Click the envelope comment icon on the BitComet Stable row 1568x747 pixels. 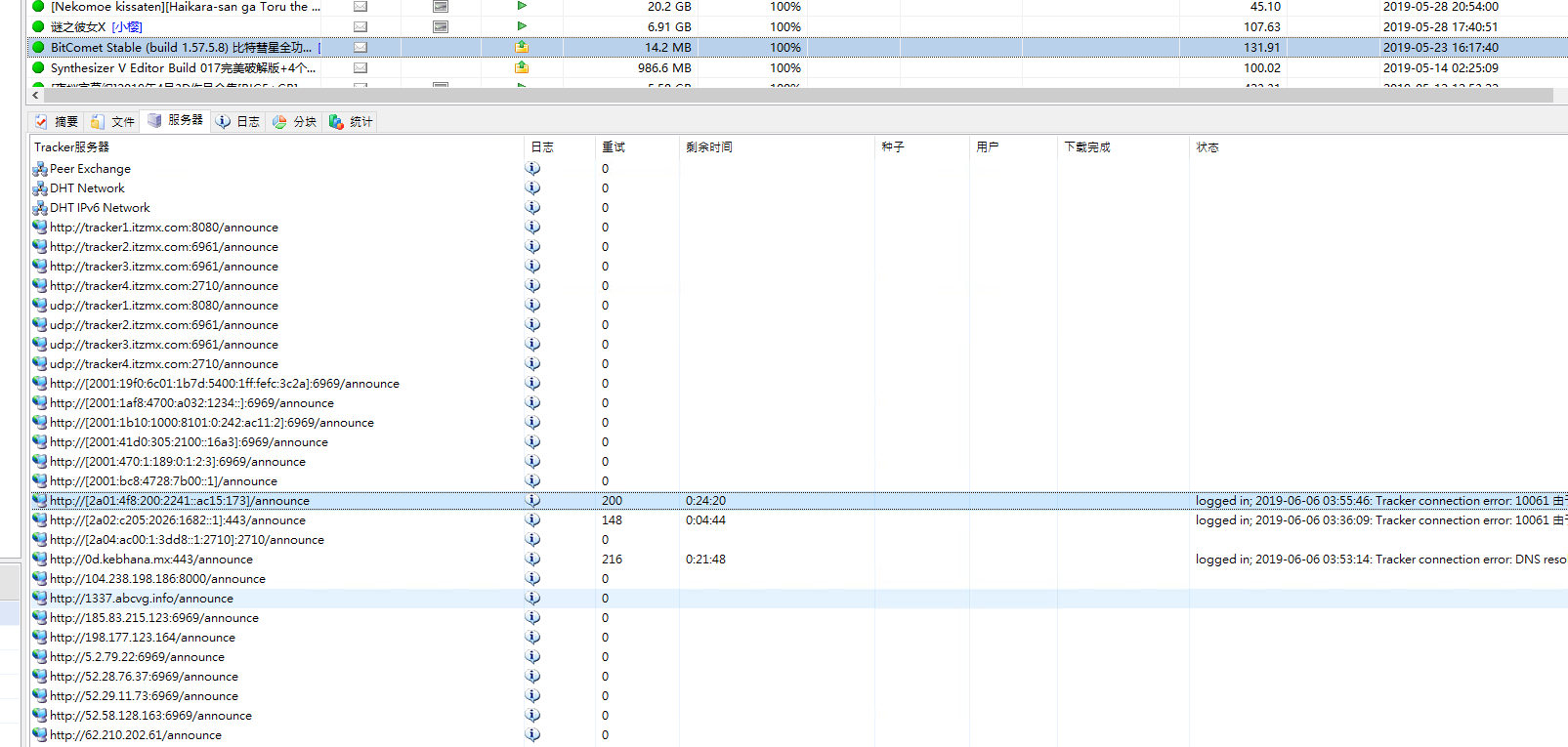pyautogui.click(x=360, y=47)
